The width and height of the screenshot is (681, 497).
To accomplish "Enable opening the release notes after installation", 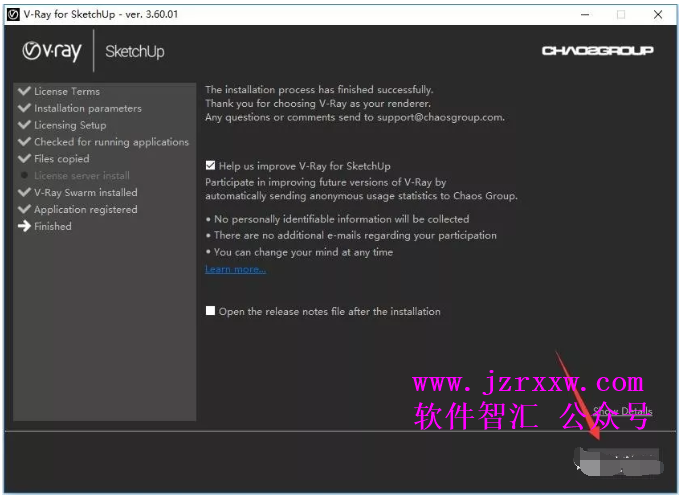I will pyautogui.click(x=210, y=311).
